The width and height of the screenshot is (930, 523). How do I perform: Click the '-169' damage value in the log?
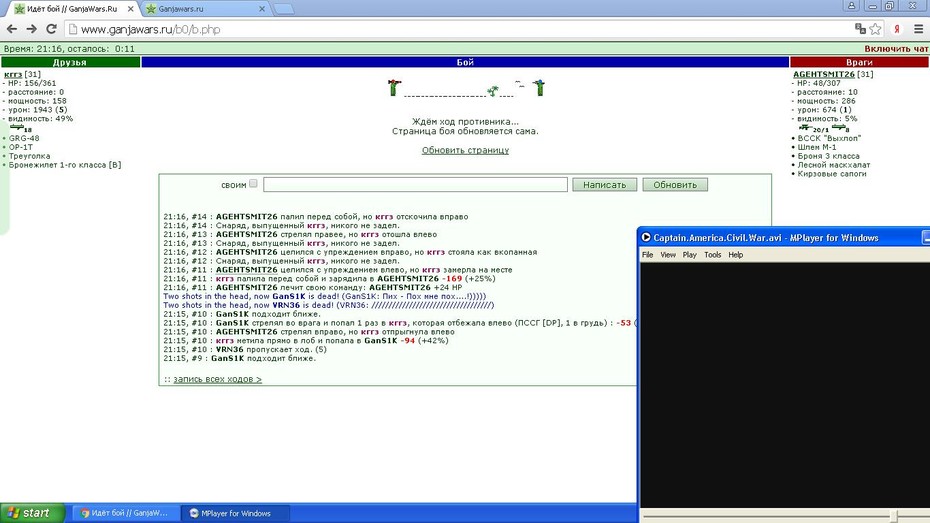point(453,278)
